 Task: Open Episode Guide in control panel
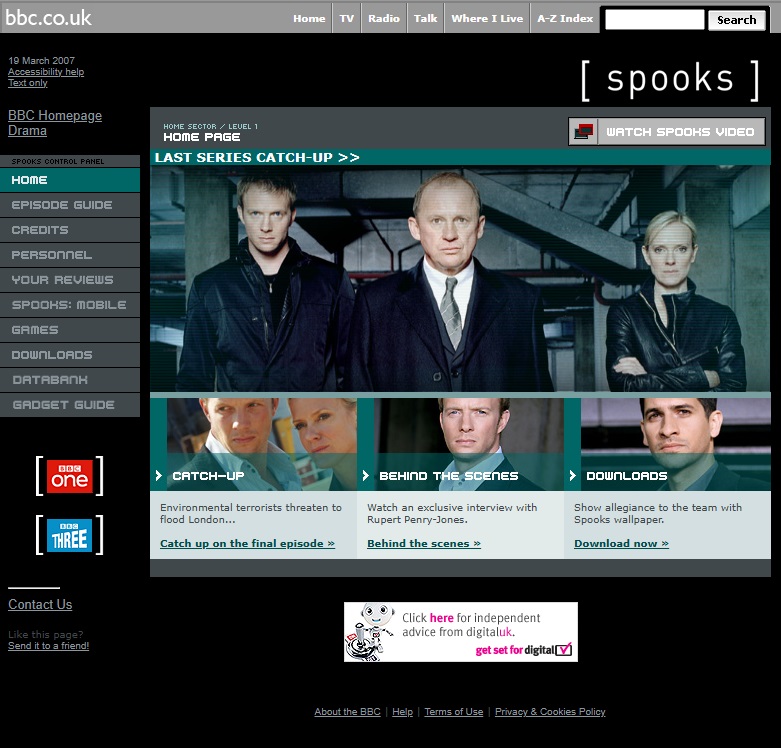70,205
